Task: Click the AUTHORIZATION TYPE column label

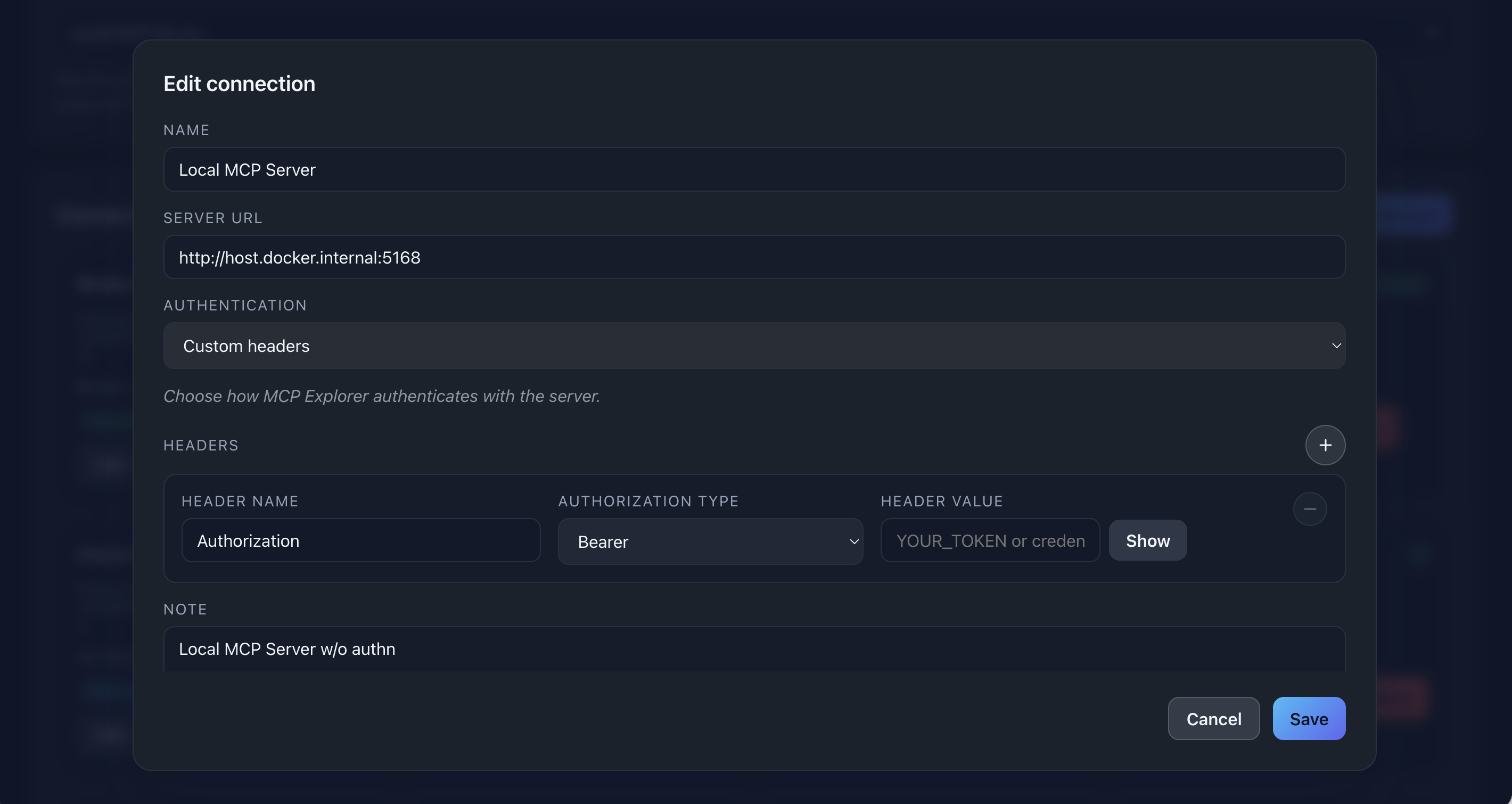Action: coord(648,501)
